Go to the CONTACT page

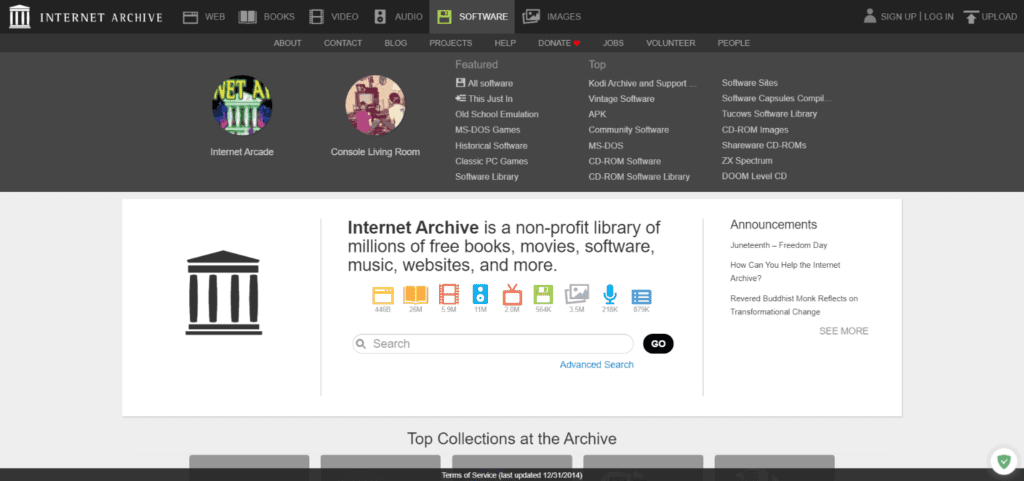(x=343, y=43)
